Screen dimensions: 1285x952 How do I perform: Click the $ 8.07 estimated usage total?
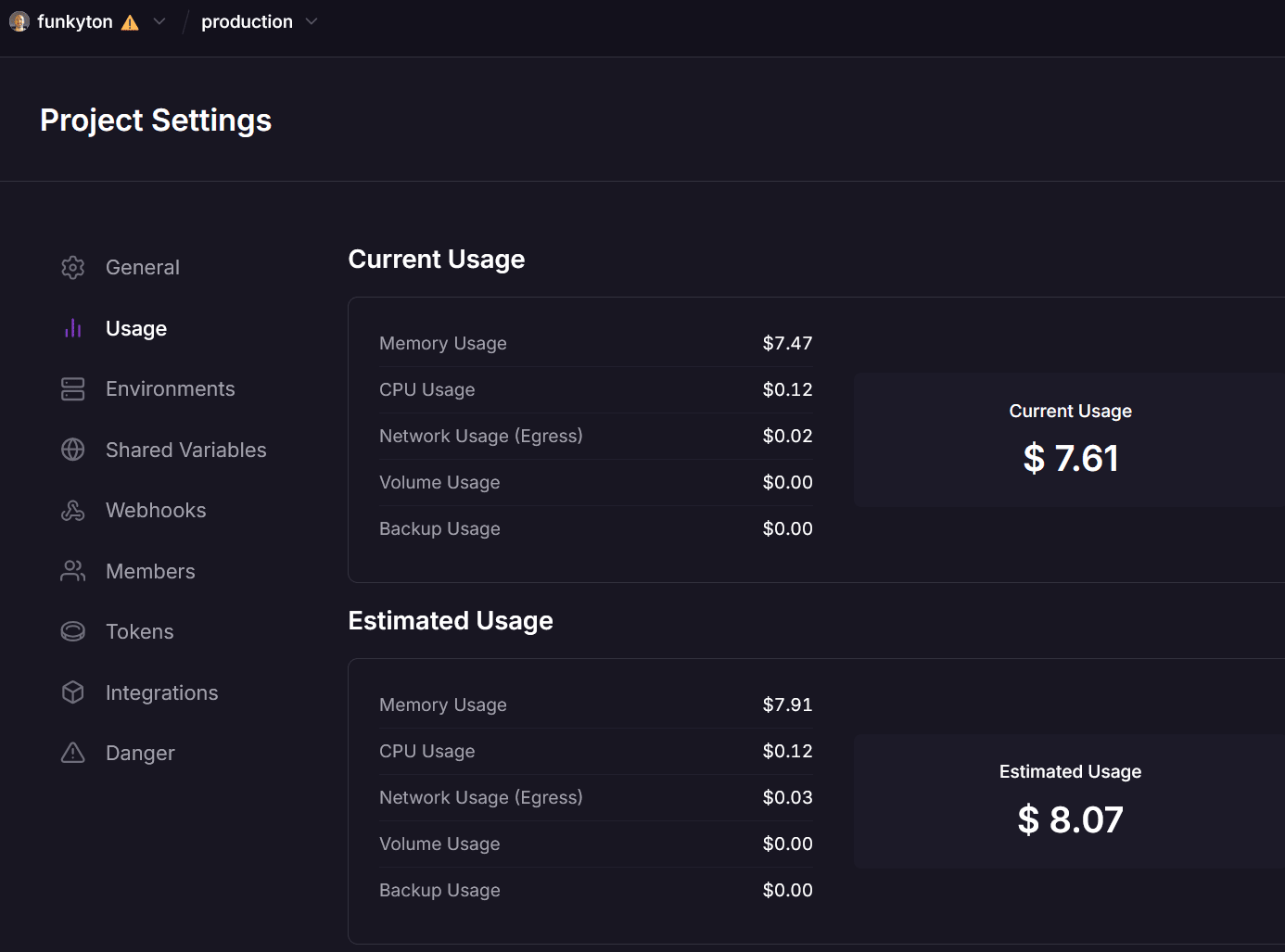pos(1071,819)
